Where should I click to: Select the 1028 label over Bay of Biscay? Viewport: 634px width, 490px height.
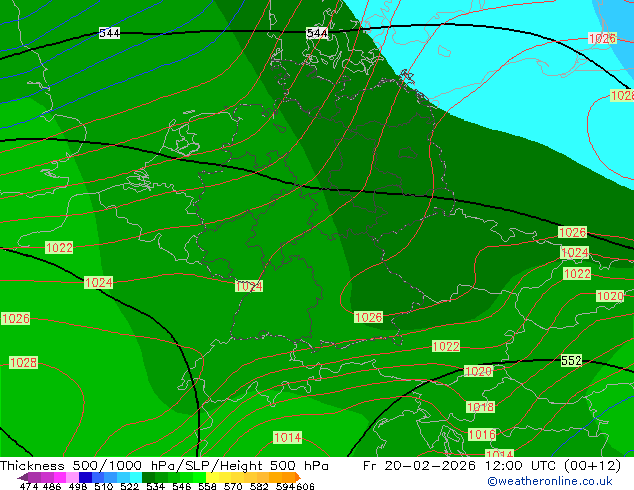23,363
